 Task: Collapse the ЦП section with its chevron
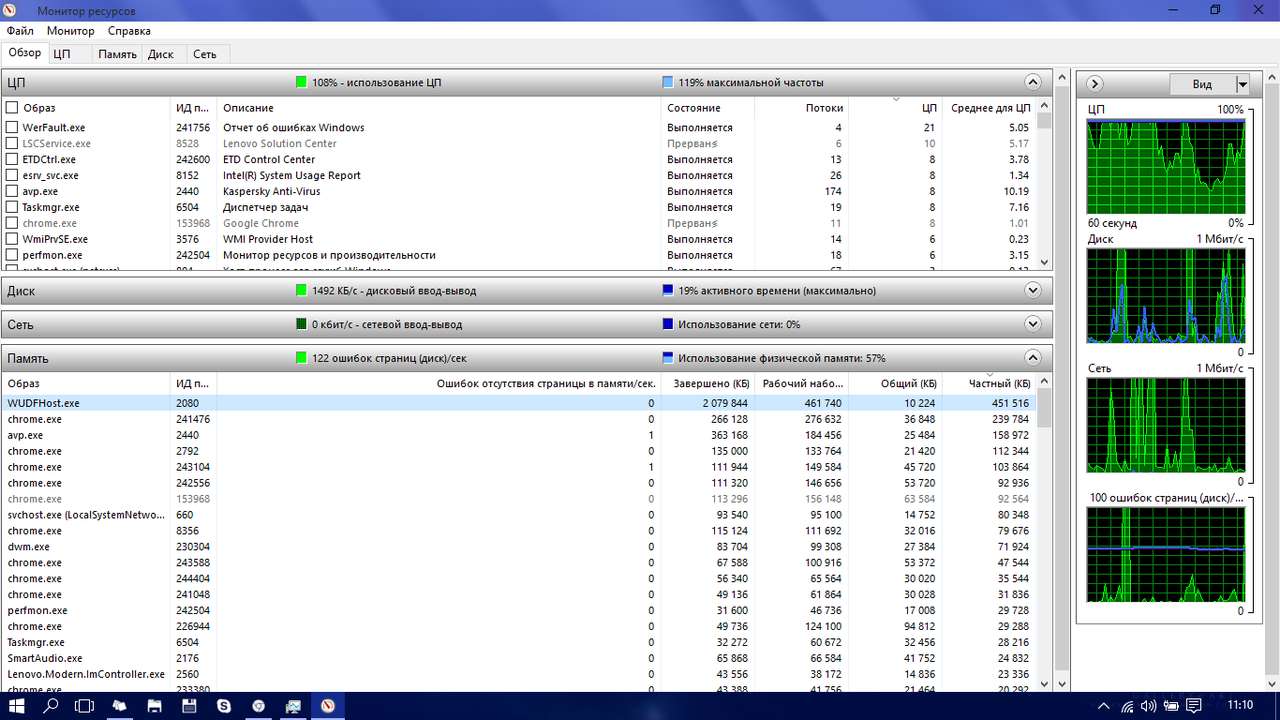[1033, 82]
